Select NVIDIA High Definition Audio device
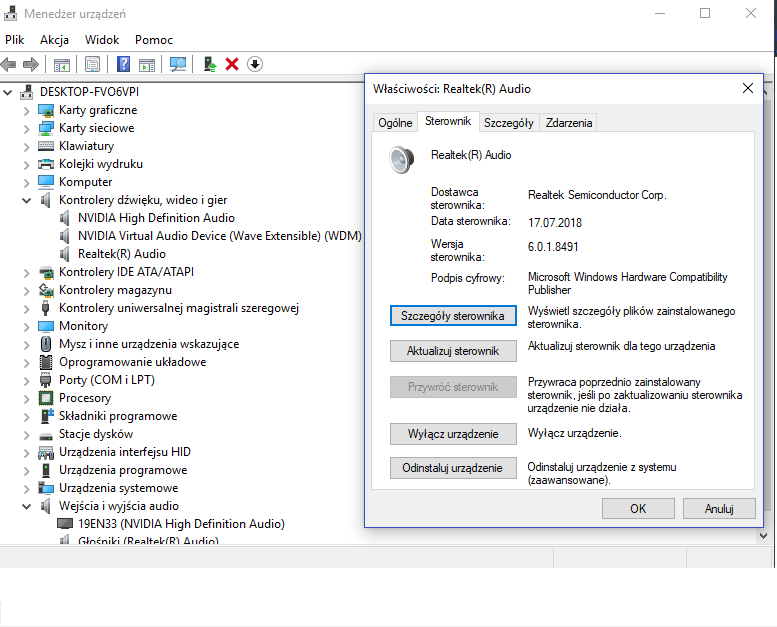 click(x=156, y=218)
